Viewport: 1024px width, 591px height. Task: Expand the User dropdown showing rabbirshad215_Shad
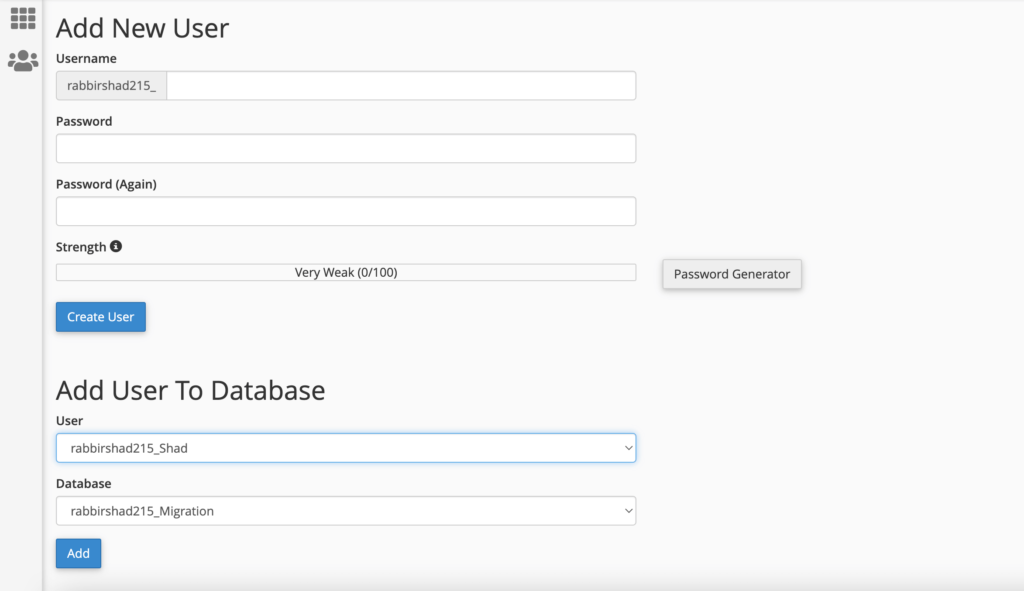coord(346,448)
